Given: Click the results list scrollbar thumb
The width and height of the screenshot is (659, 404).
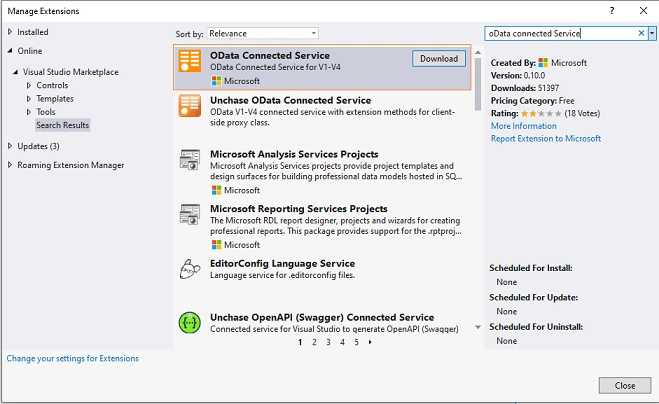Looking at the screenshot, I should (478, 84).
